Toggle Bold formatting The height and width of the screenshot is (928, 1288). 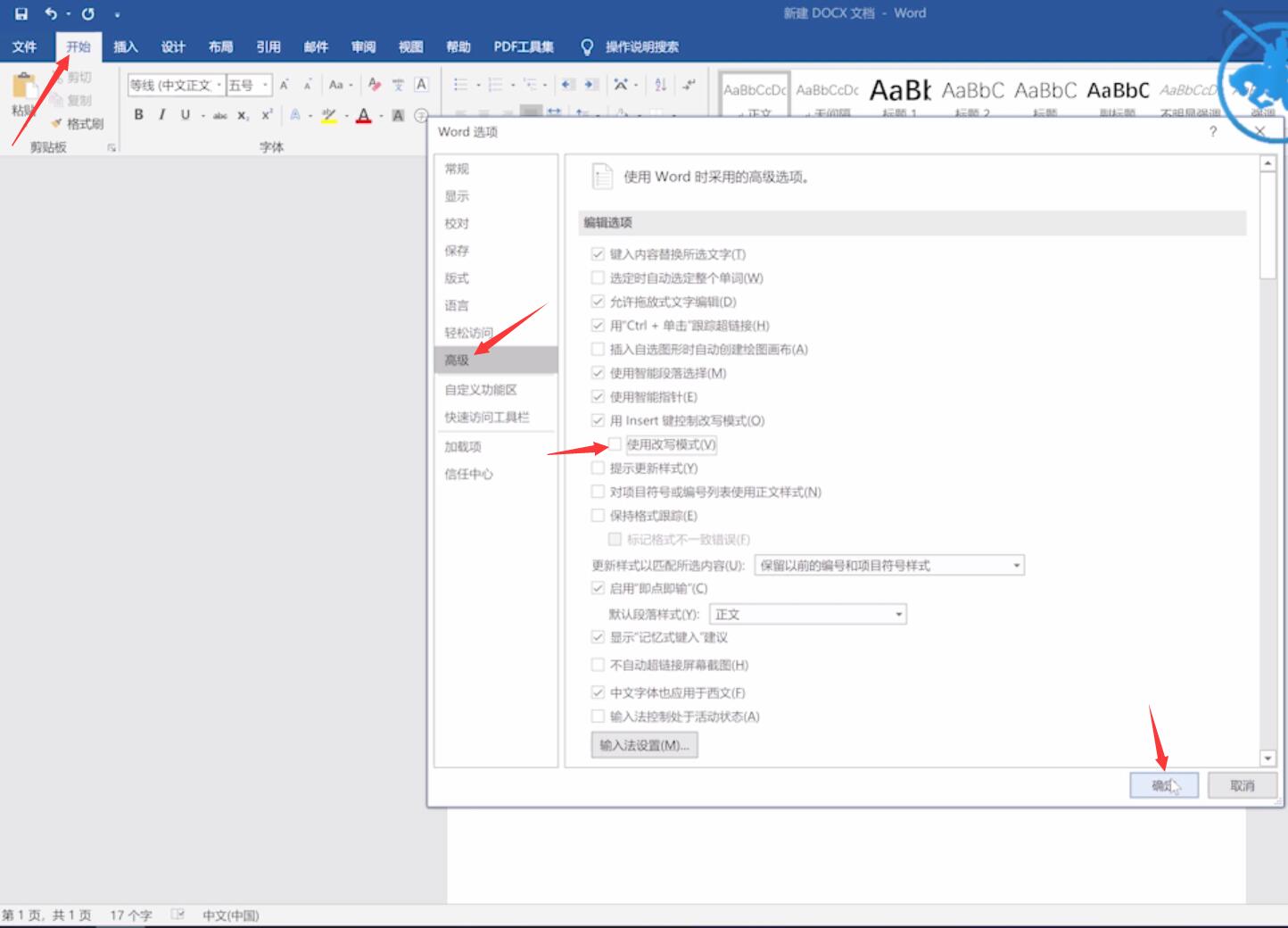pos(138,114)
